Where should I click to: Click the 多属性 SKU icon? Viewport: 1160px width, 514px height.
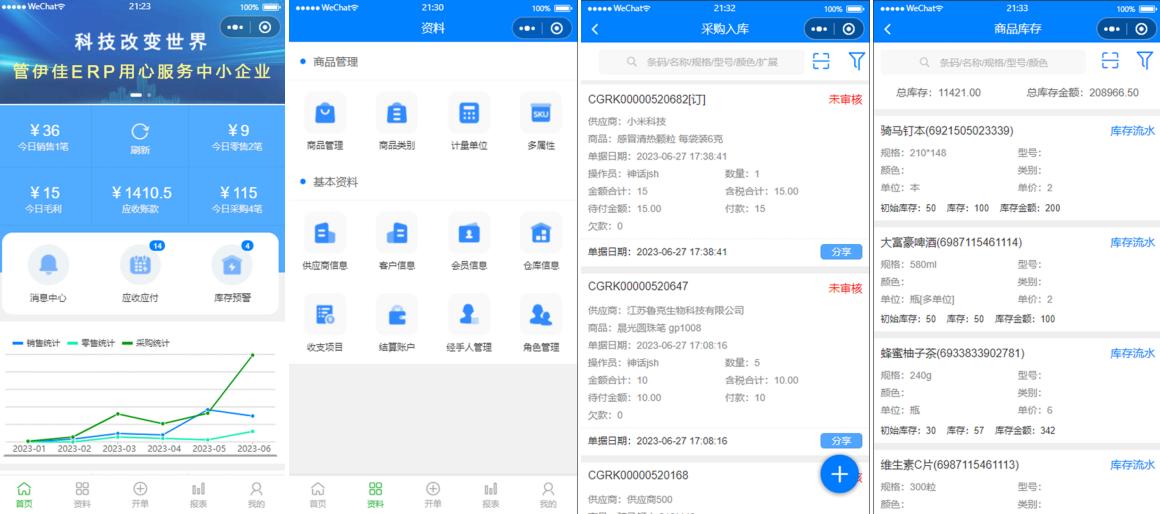[540, 114]
